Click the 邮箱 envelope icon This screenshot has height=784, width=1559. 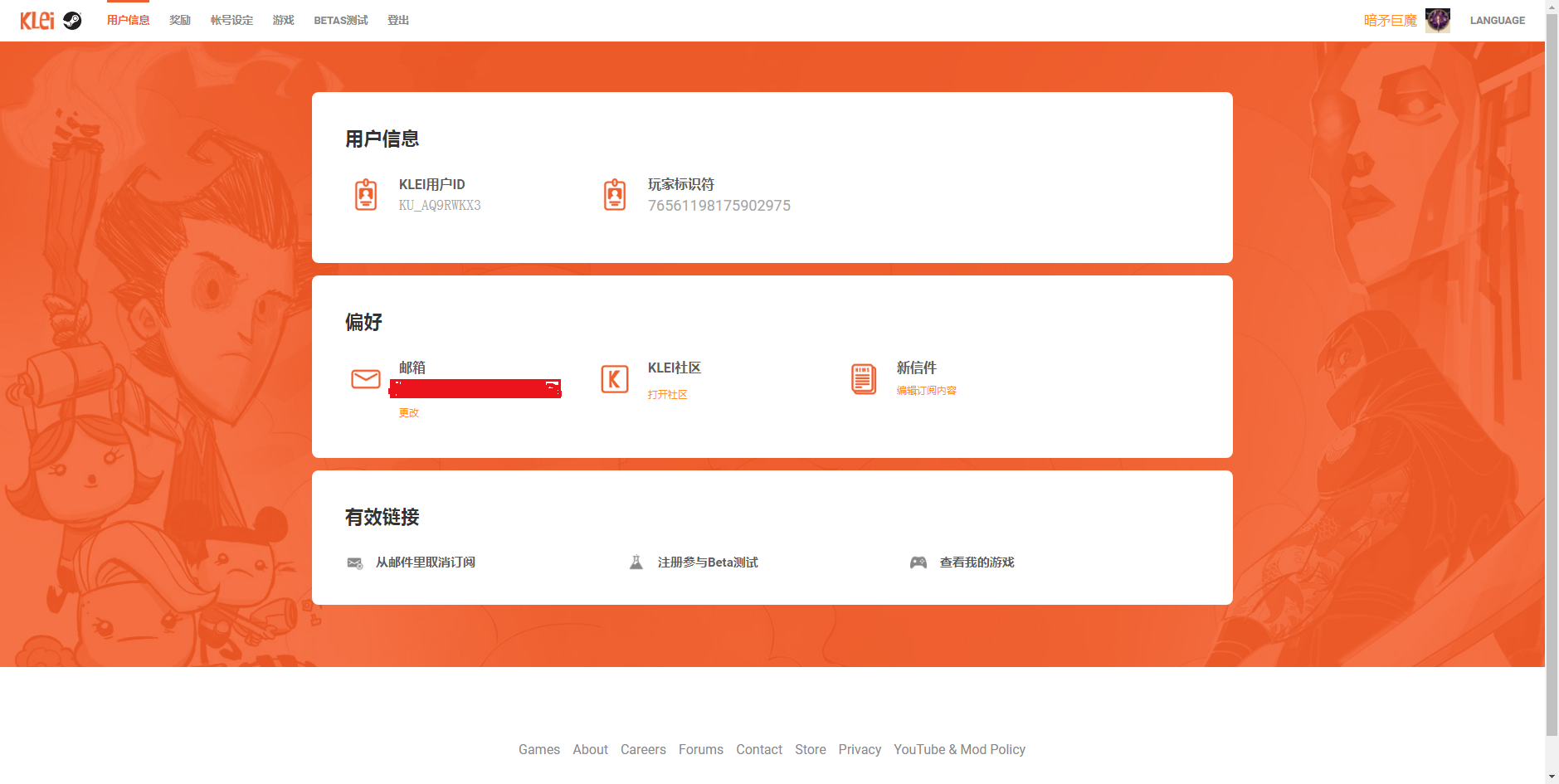(366, 379)
